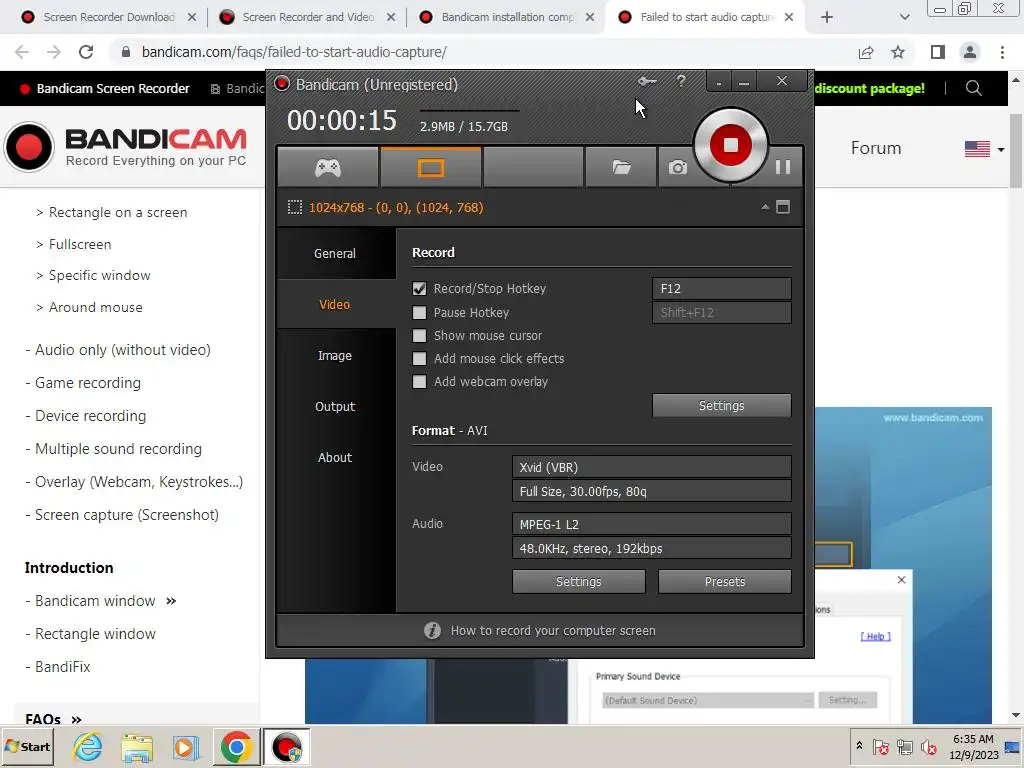Switch to Screen Recorder and Video browser tab
Image resolution: width=1024 pixels, height=768 pixels.
click(308, 17)
